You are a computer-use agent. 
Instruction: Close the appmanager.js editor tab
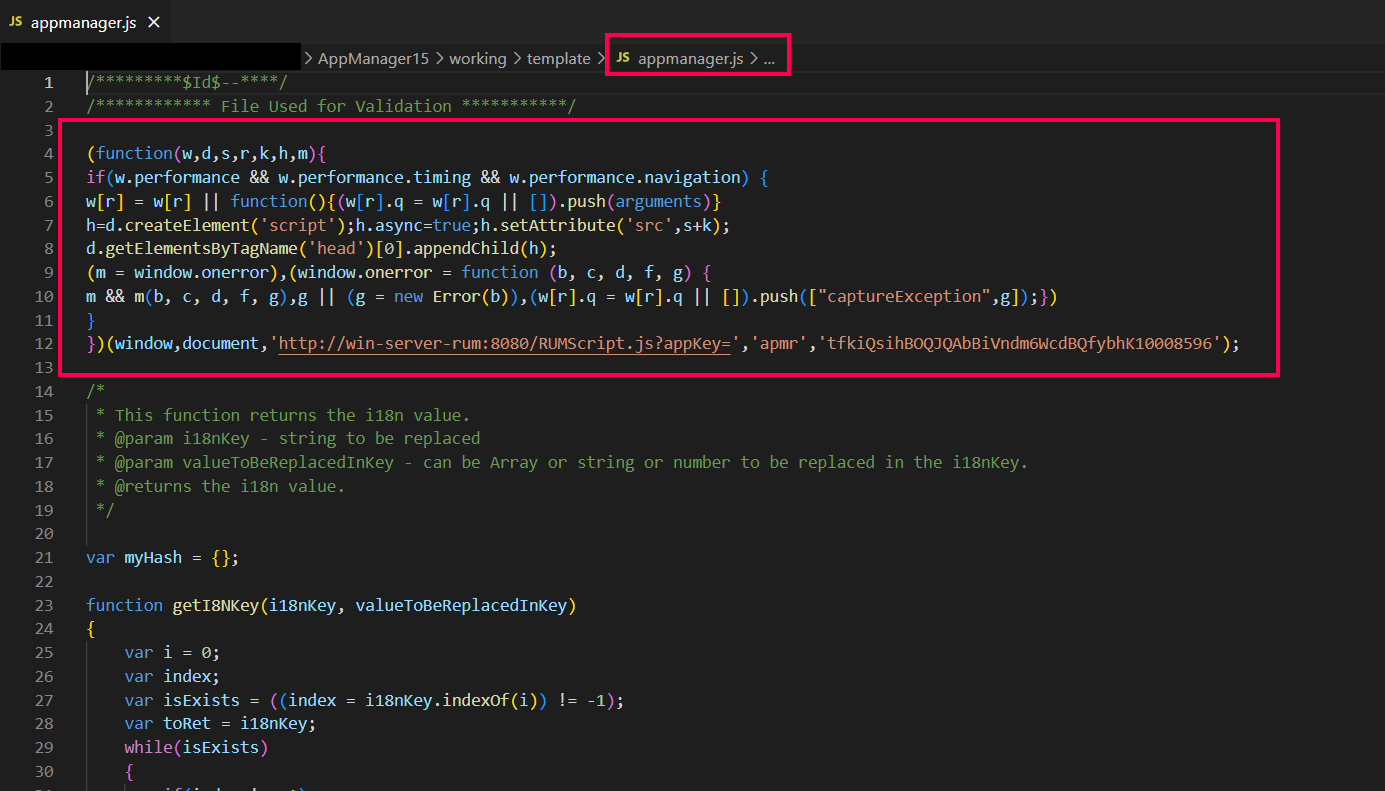coord(154,22)
